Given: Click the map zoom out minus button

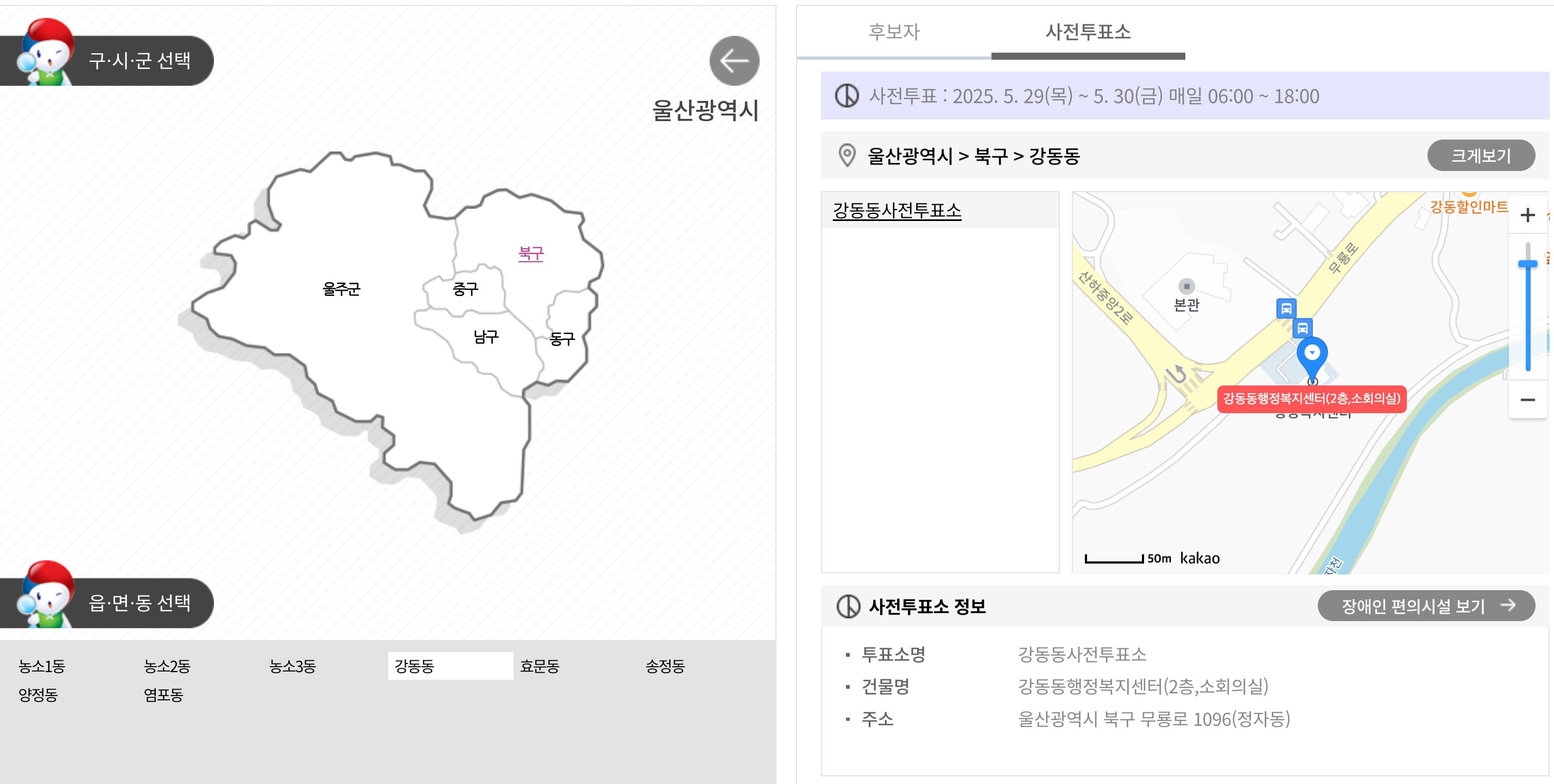Looking at the screenshot, I should [x=1527, y=399].
